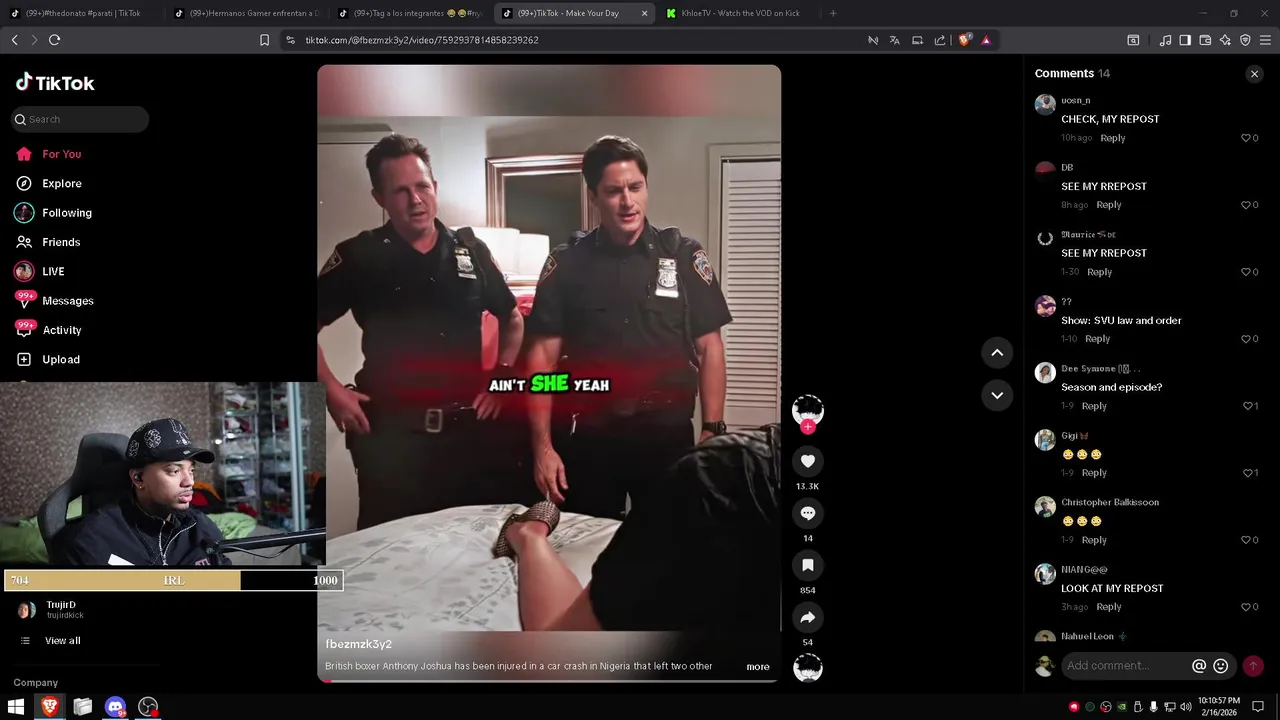Reply to 'Season and episode?' comment
Screen dimensions: 1280x720
1094,406
